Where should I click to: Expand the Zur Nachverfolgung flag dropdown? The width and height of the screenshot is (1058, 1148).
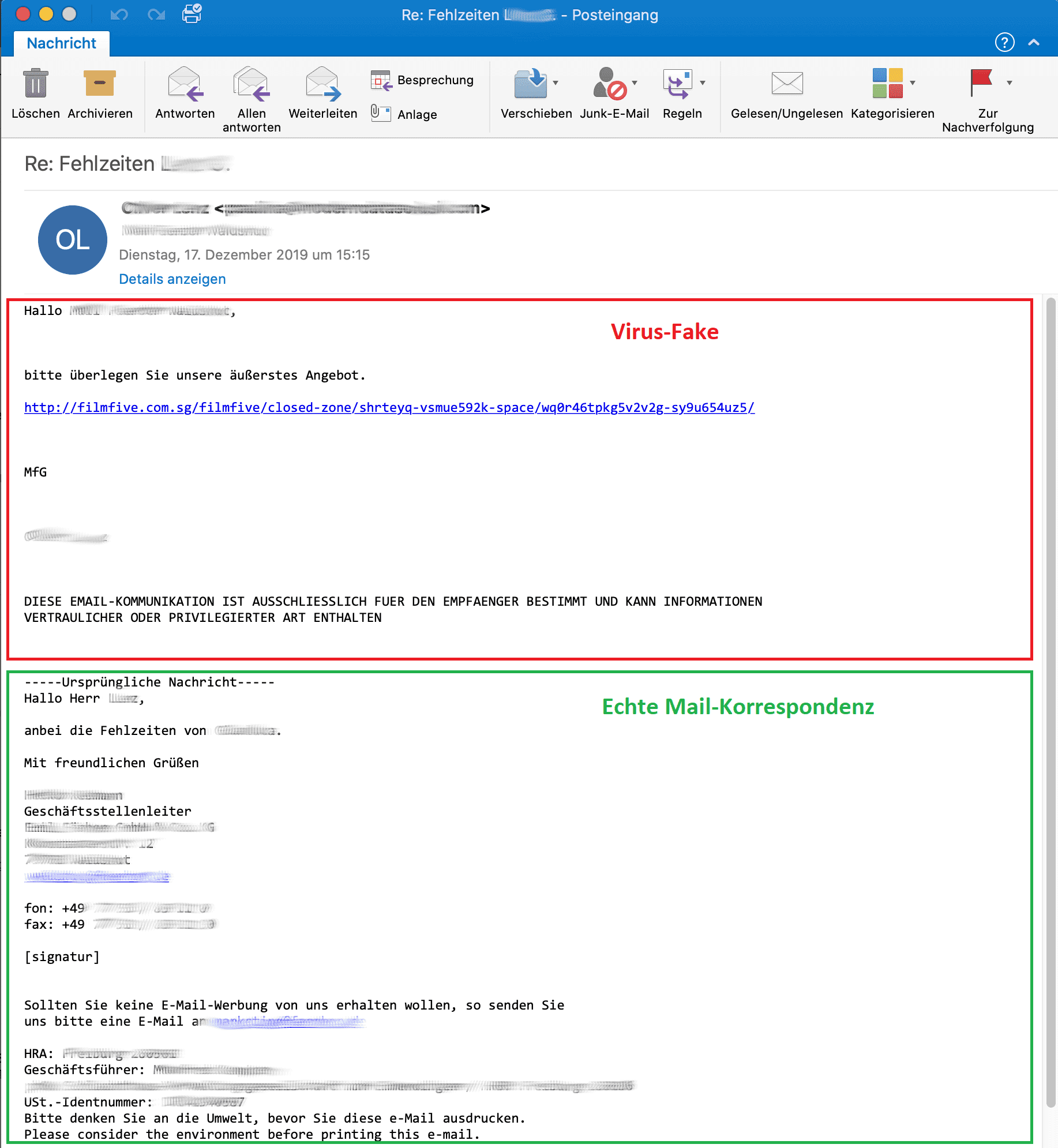(x=1010, y=83)
